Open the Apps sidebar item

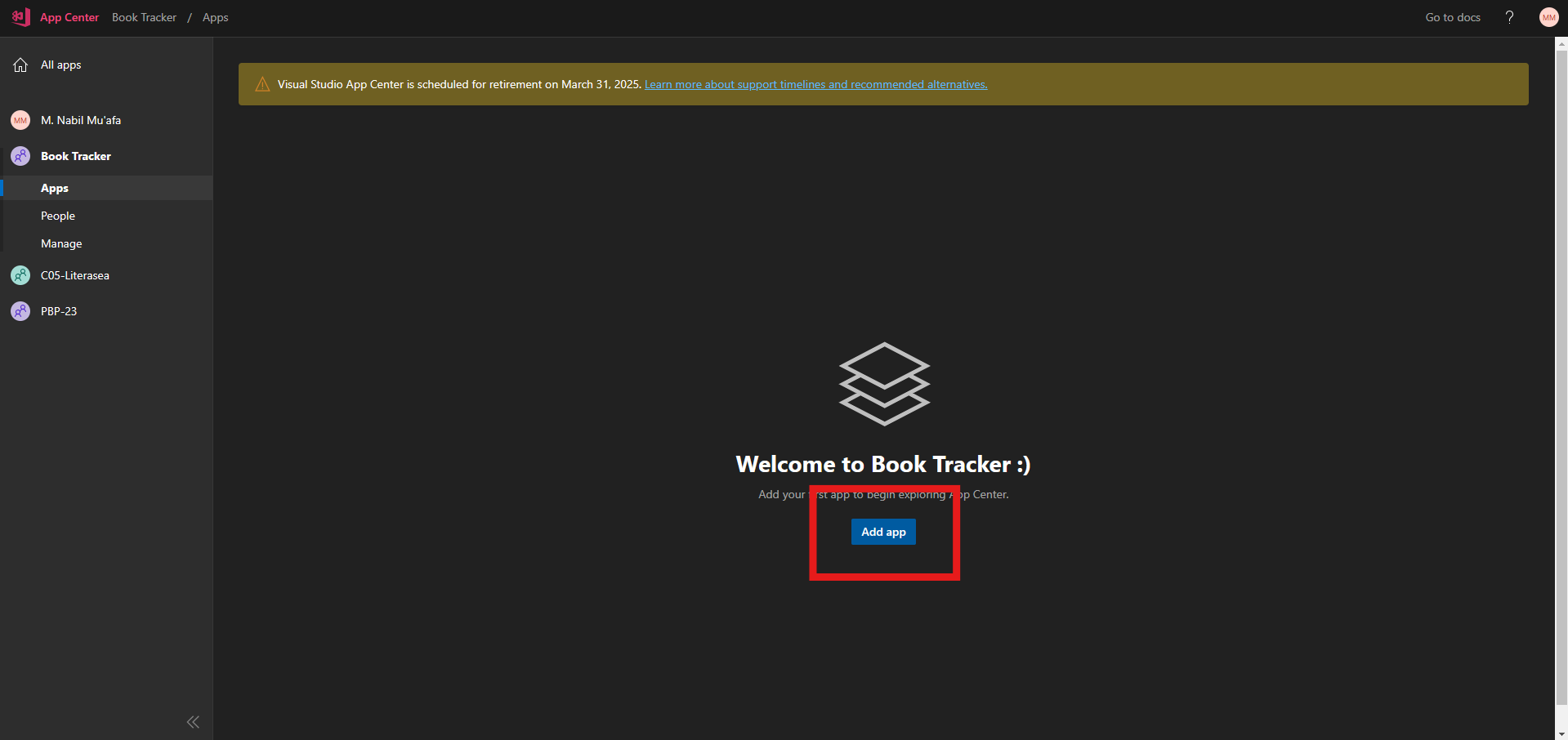(106, 188)
